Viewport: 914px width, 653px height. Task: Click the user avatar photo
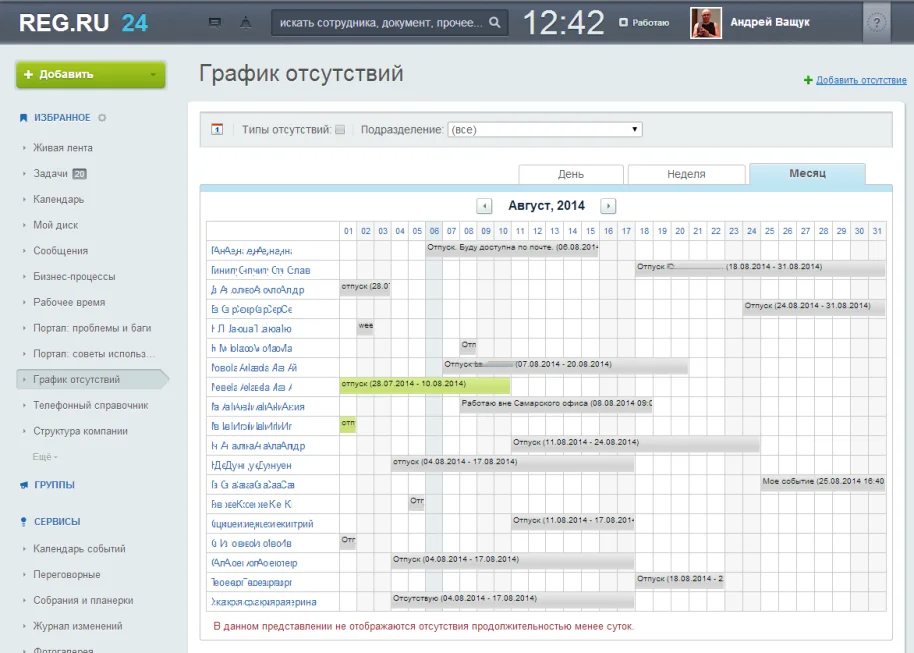point(706,22)
